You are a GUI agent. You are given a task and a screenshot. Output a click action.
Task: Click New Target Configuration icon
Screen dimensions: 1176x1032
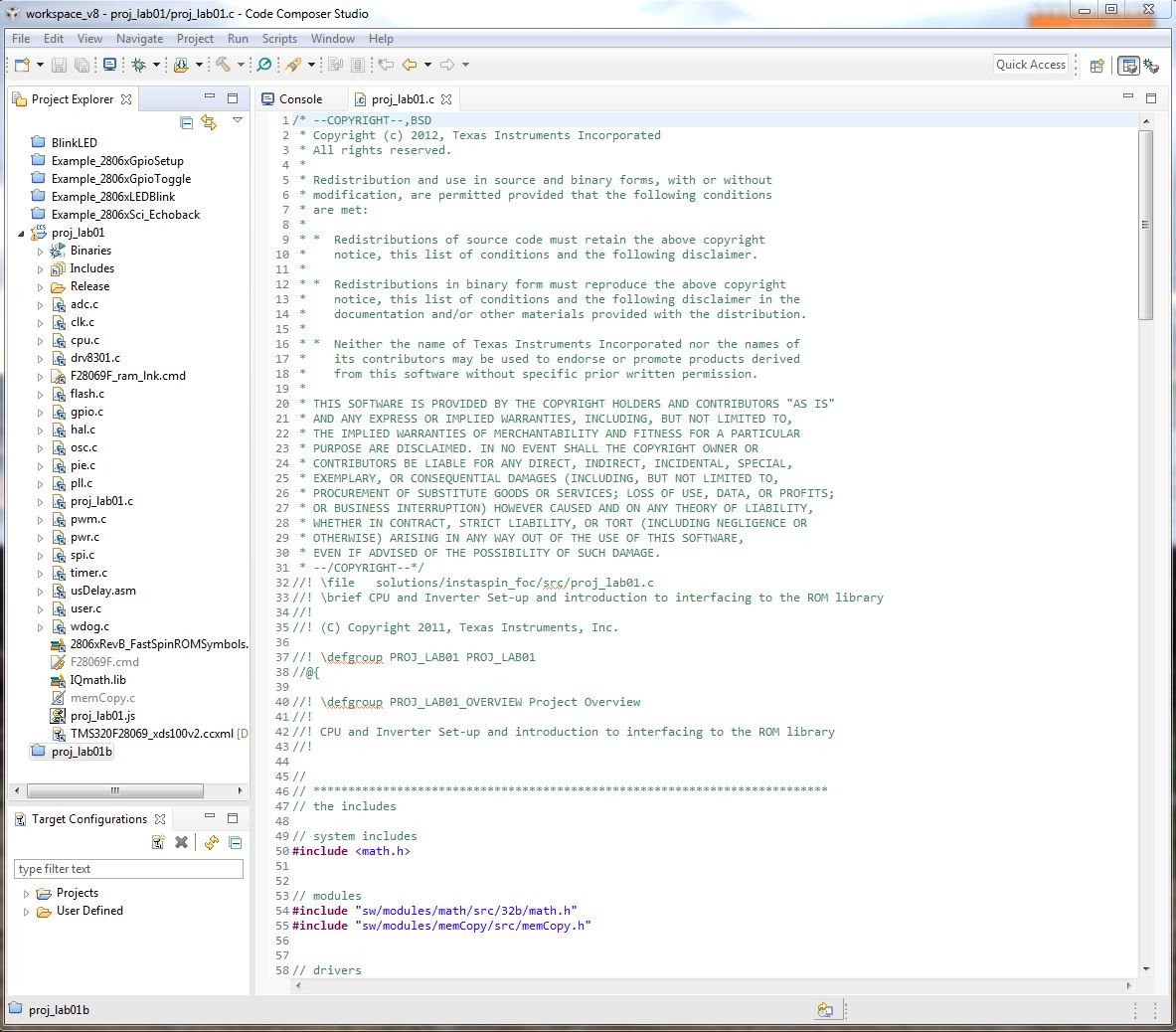tap(158, 842)
